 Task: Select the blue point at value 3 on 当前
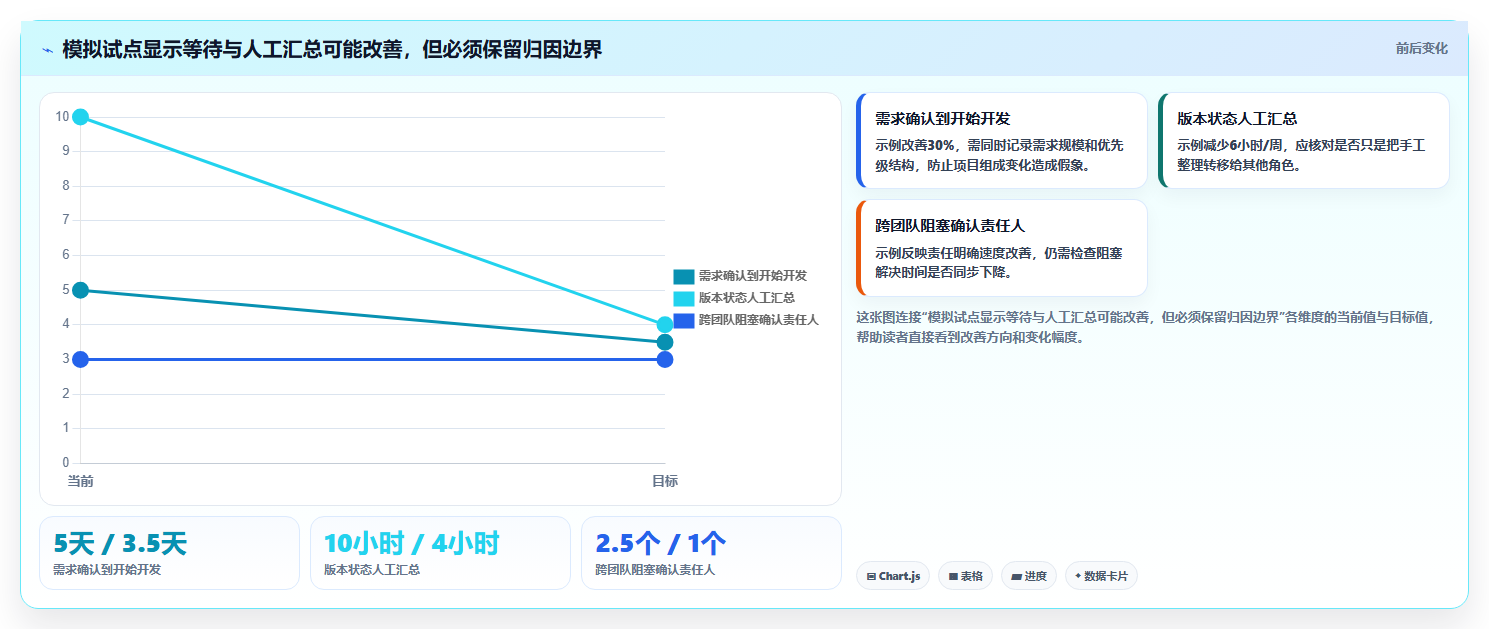point(81,359)
